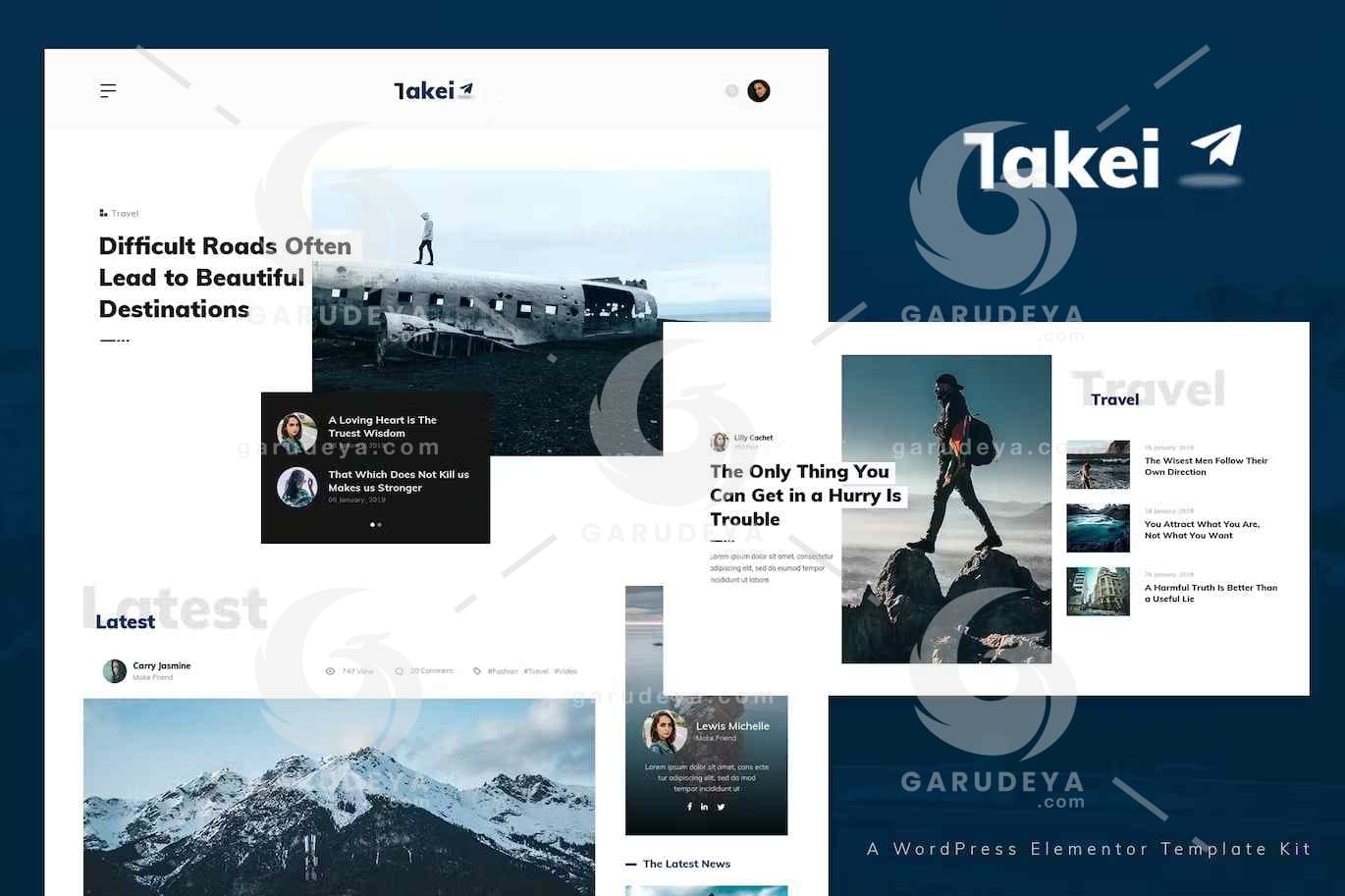
Task: Open the Lewis Michelle author name
Action: click(x=732, y=726)
